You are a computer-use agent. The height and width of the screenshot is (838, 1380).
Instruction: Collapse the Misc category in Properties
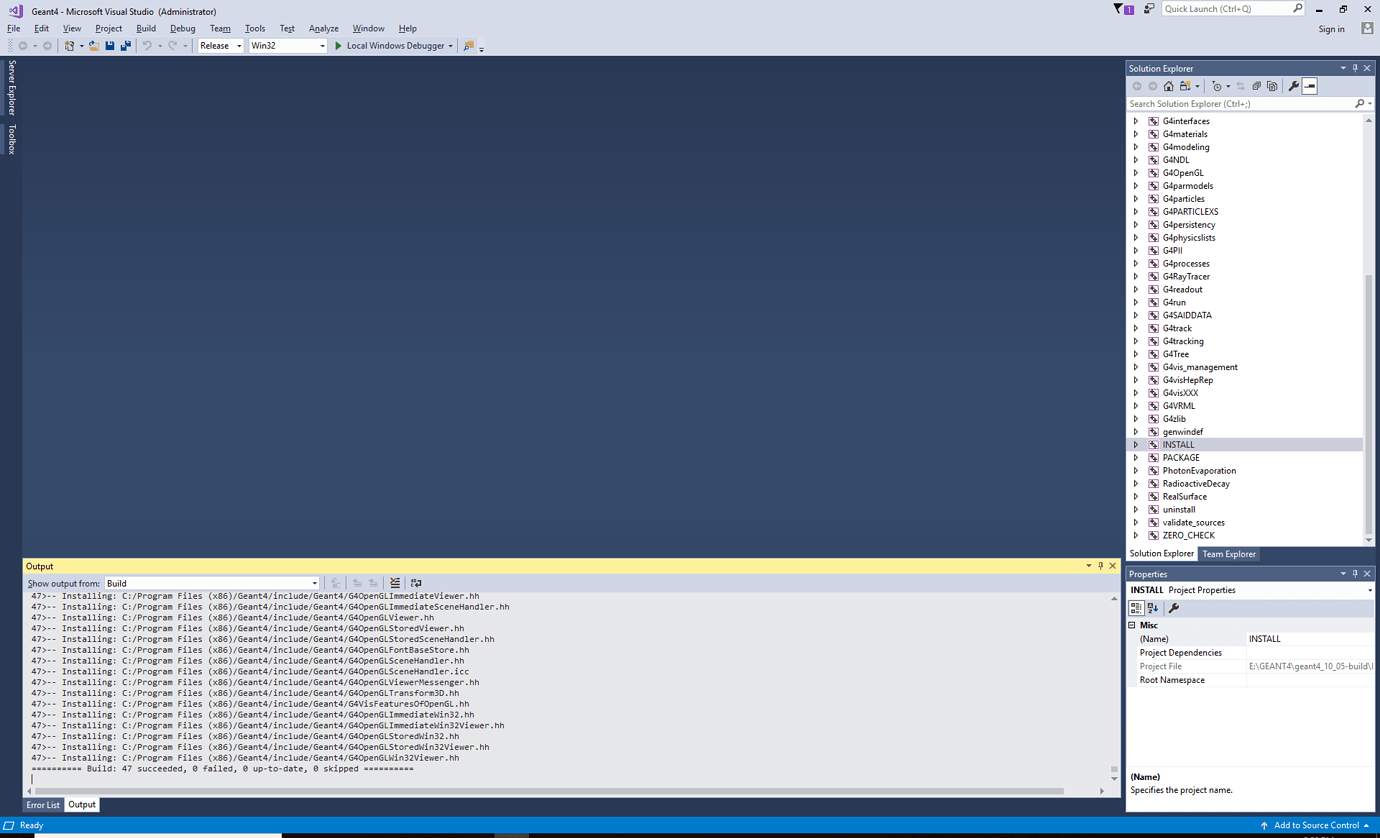1133,625
